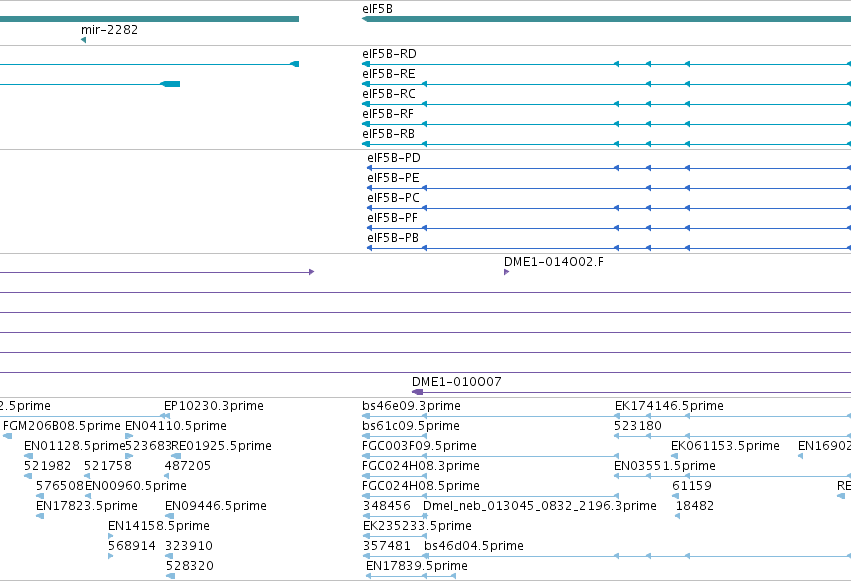851x581 pixels.
Task: Click the 568914 feature label
Action: point(132,546)
